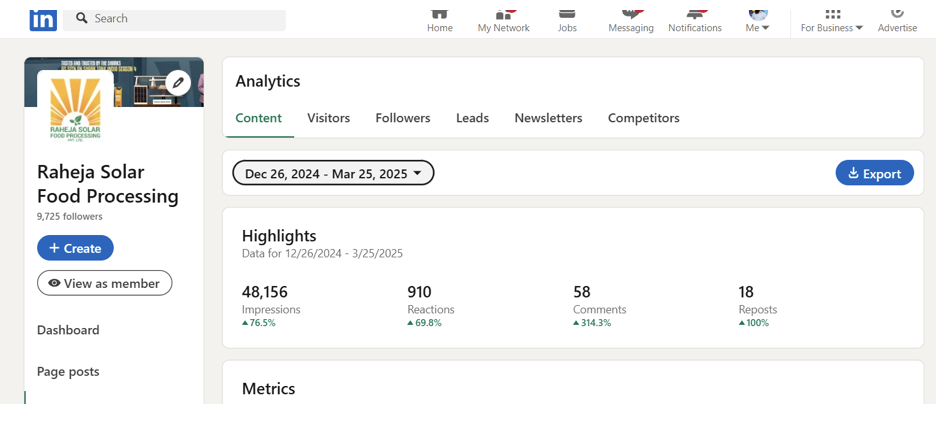
Task: Open the date range dropdown
Action: pos(334,173)
